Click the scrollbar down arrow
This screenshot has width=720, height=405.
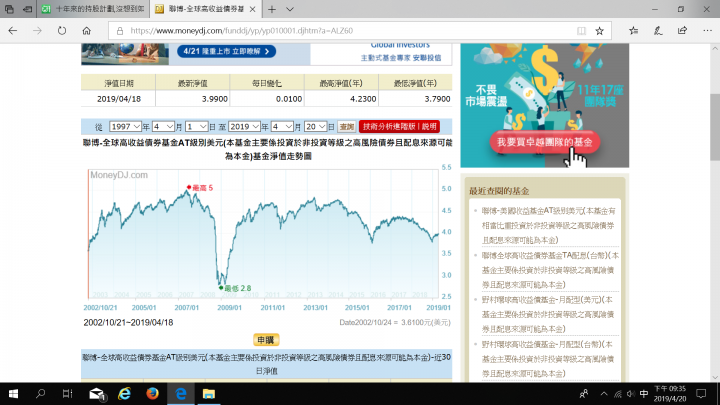pos(715,377)
